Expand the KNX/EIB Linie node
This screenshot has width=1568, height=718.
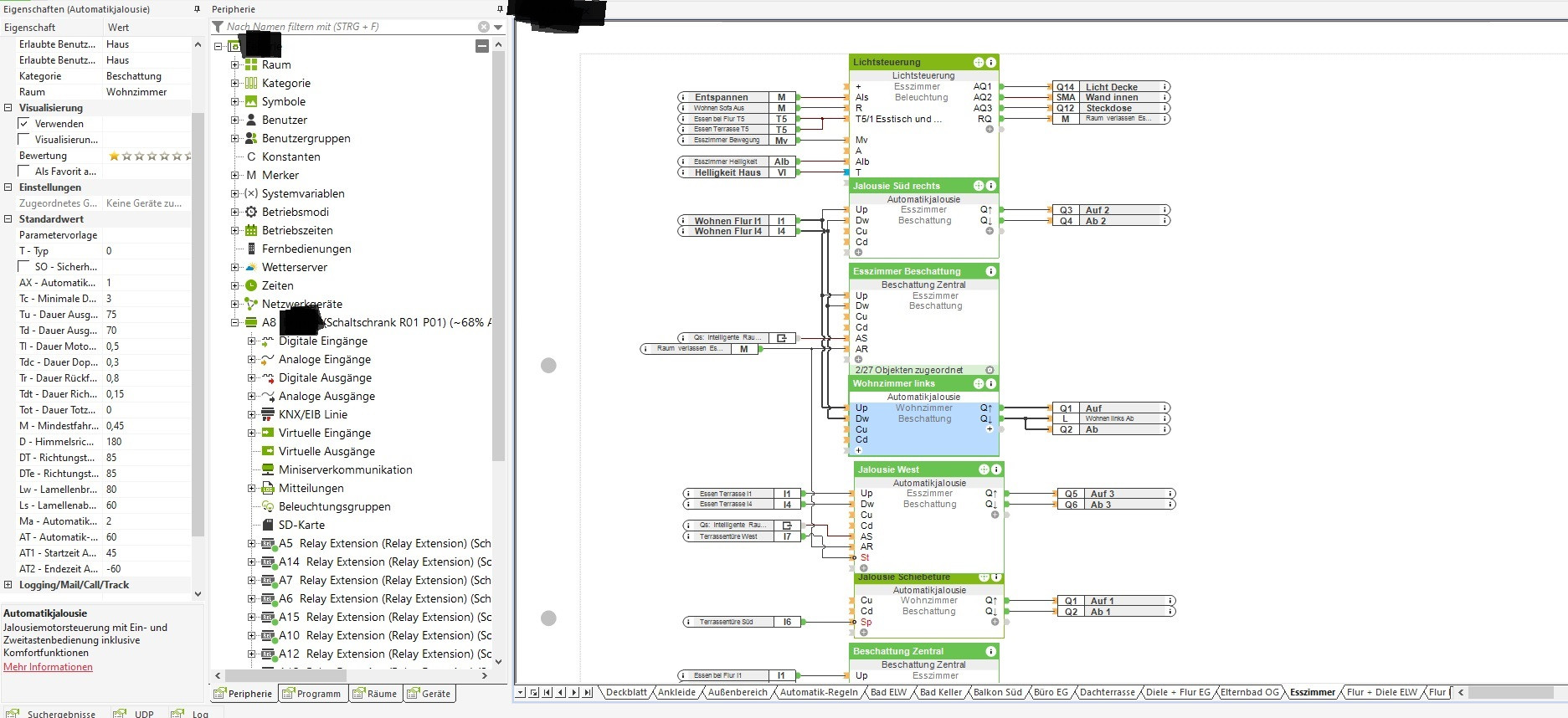251,414
